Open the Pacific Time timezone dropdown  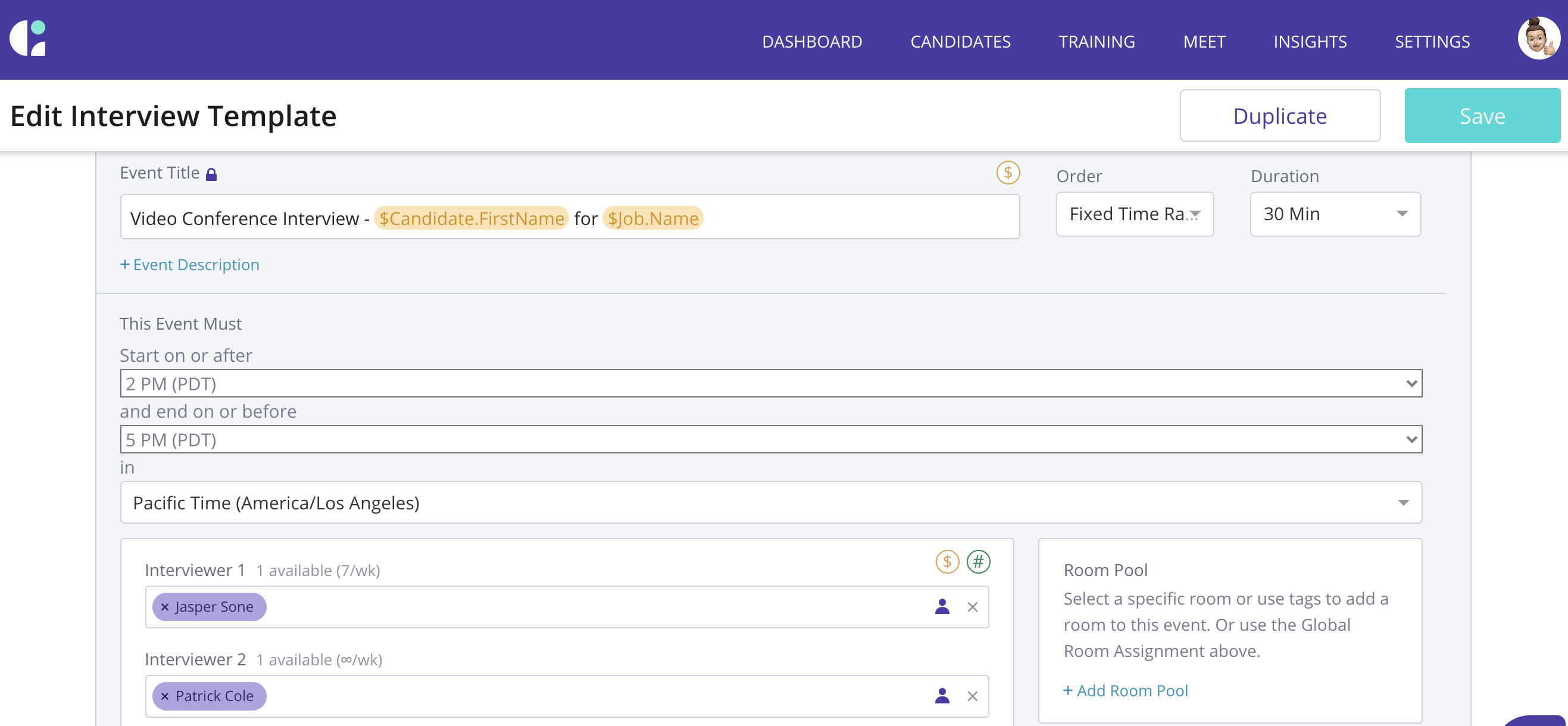click(771, 503)
